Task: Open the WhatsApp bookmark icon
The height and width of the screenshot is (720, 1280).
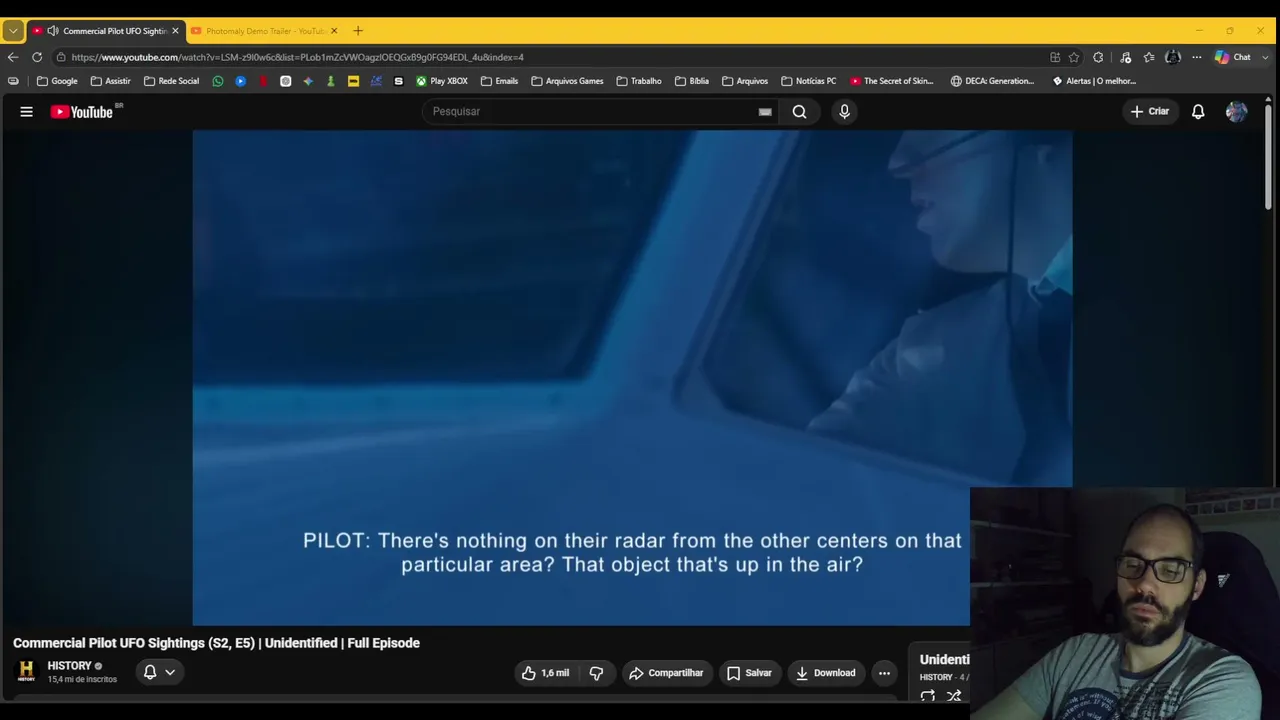Action: click(218, 81)
